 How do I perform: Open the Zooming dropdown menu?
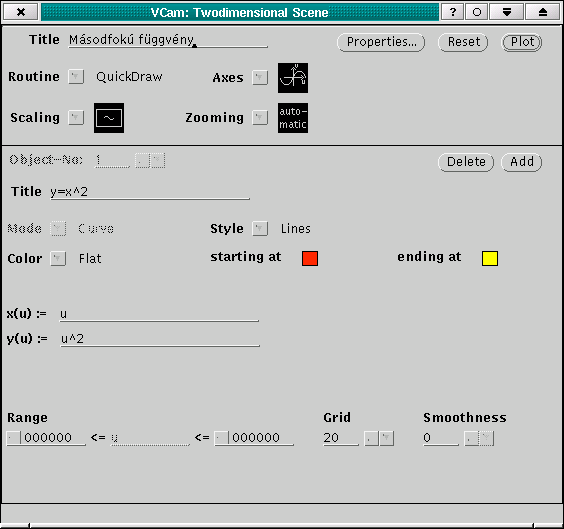point(260,118)
